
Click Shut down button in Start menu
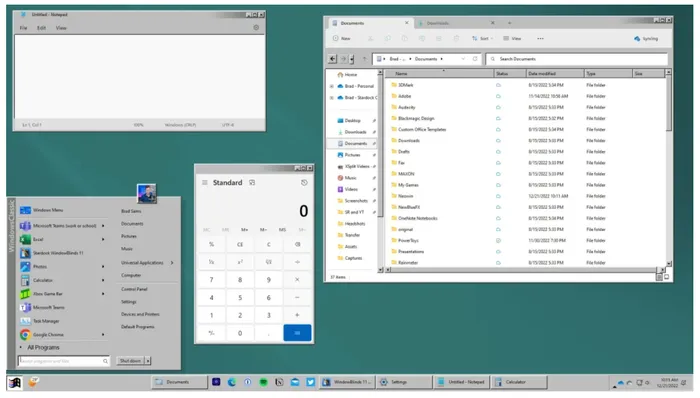tap(130, 361)
